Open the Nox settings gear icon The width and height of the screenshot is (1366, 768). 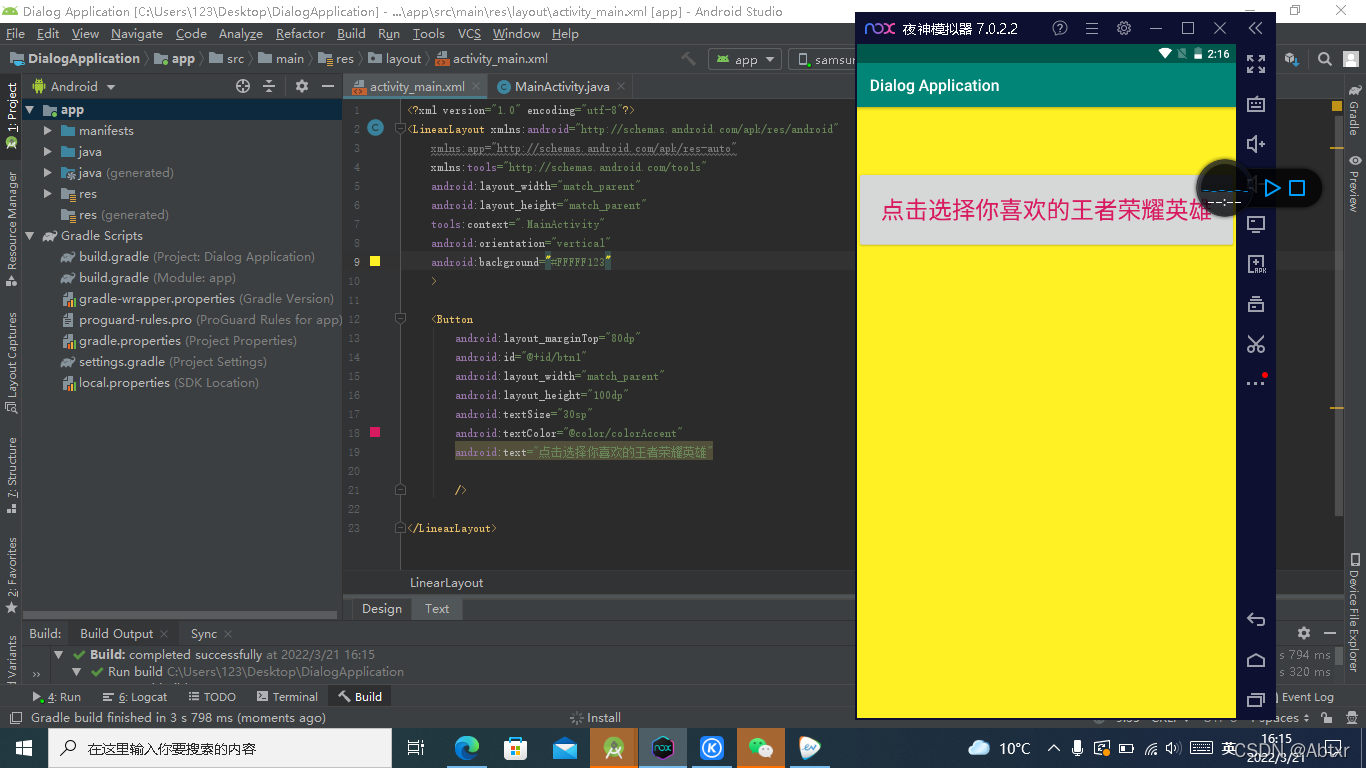pyautogui.click(x=1124, y=28)
